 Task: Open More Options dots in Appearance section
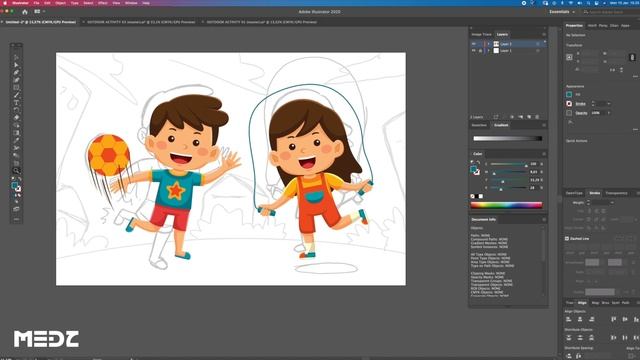(x=635, y=129)
